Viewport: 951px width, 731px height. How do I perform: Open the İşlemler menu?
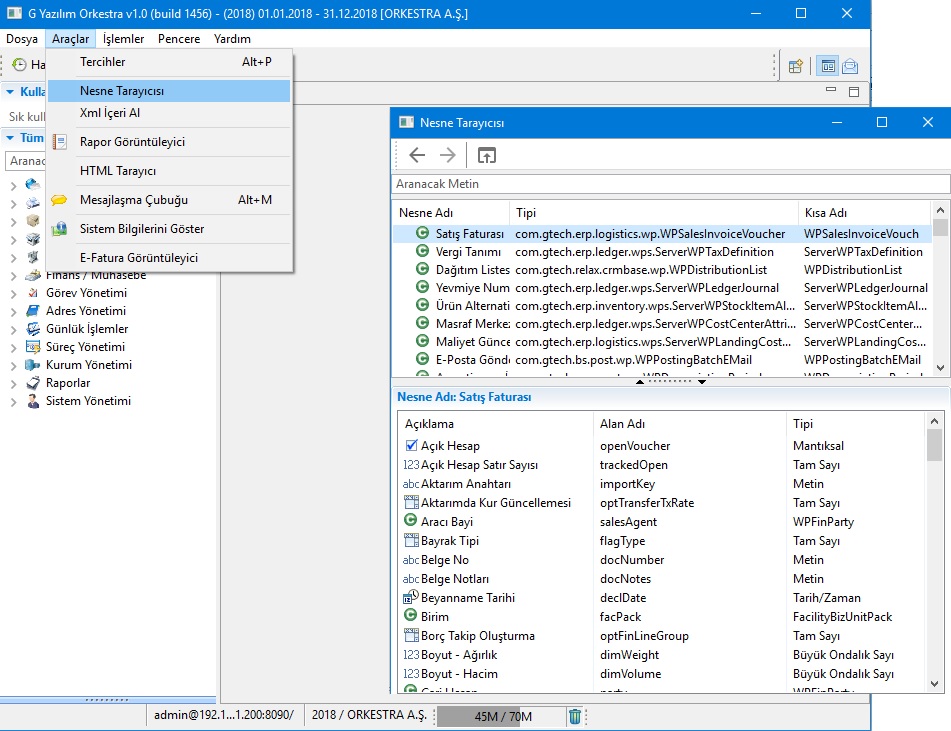[x=123, y=39]
